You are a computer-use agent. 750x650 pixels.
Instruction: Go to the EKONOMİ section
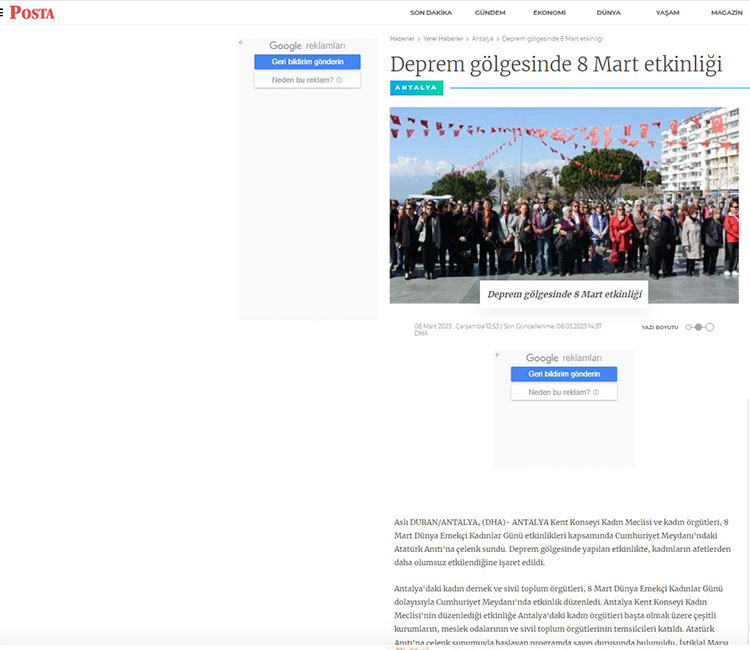(x=549, y=12)
